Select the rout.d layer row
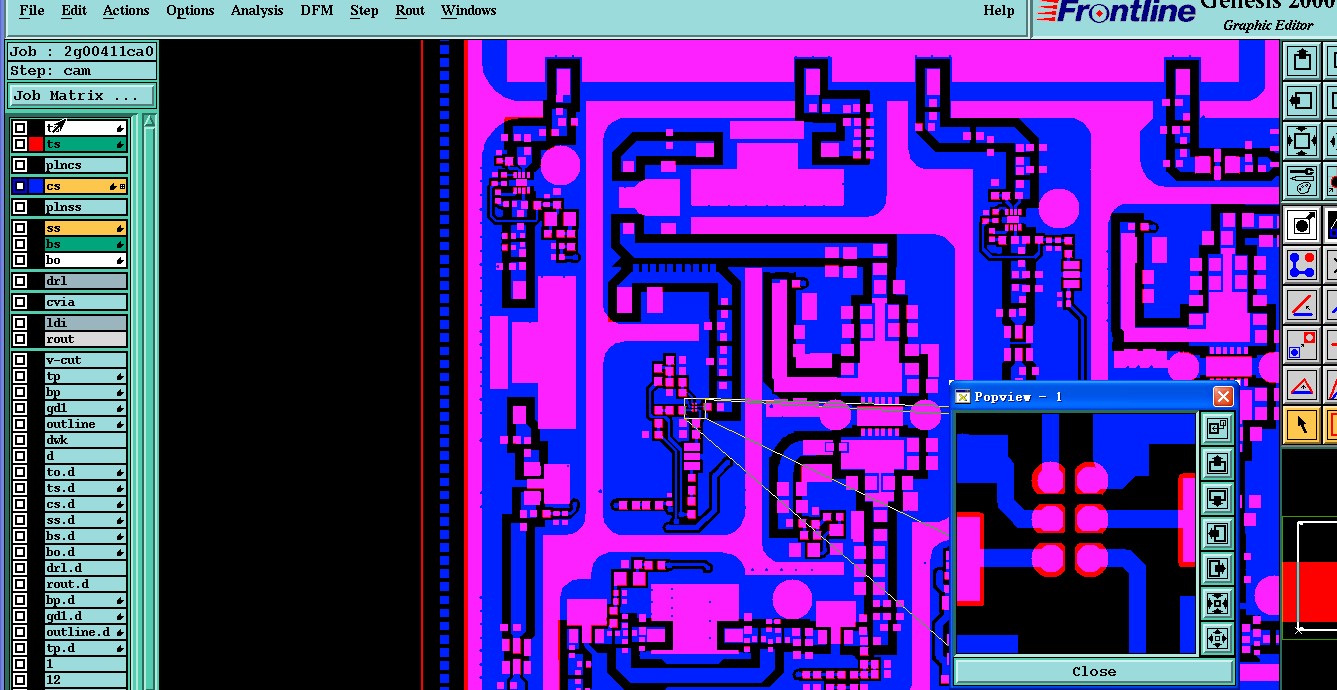This screenshot has height=690, width=1337. 86,584
